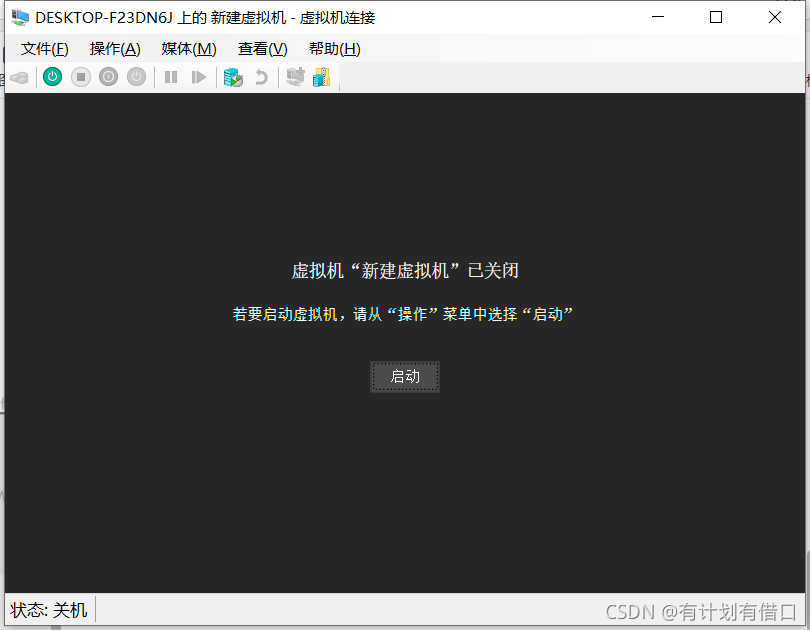Select the Shut Down toolbar icon
Screen dimensions: 810x630
coord(108,77)
